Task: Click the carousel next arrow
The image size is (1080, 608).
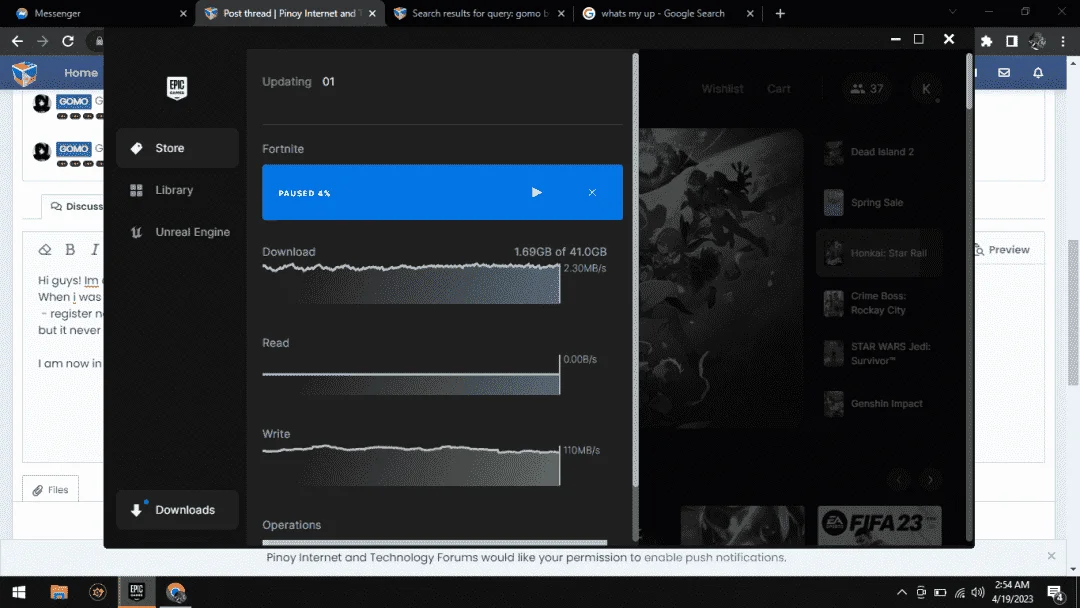Action: coord(931,480)
